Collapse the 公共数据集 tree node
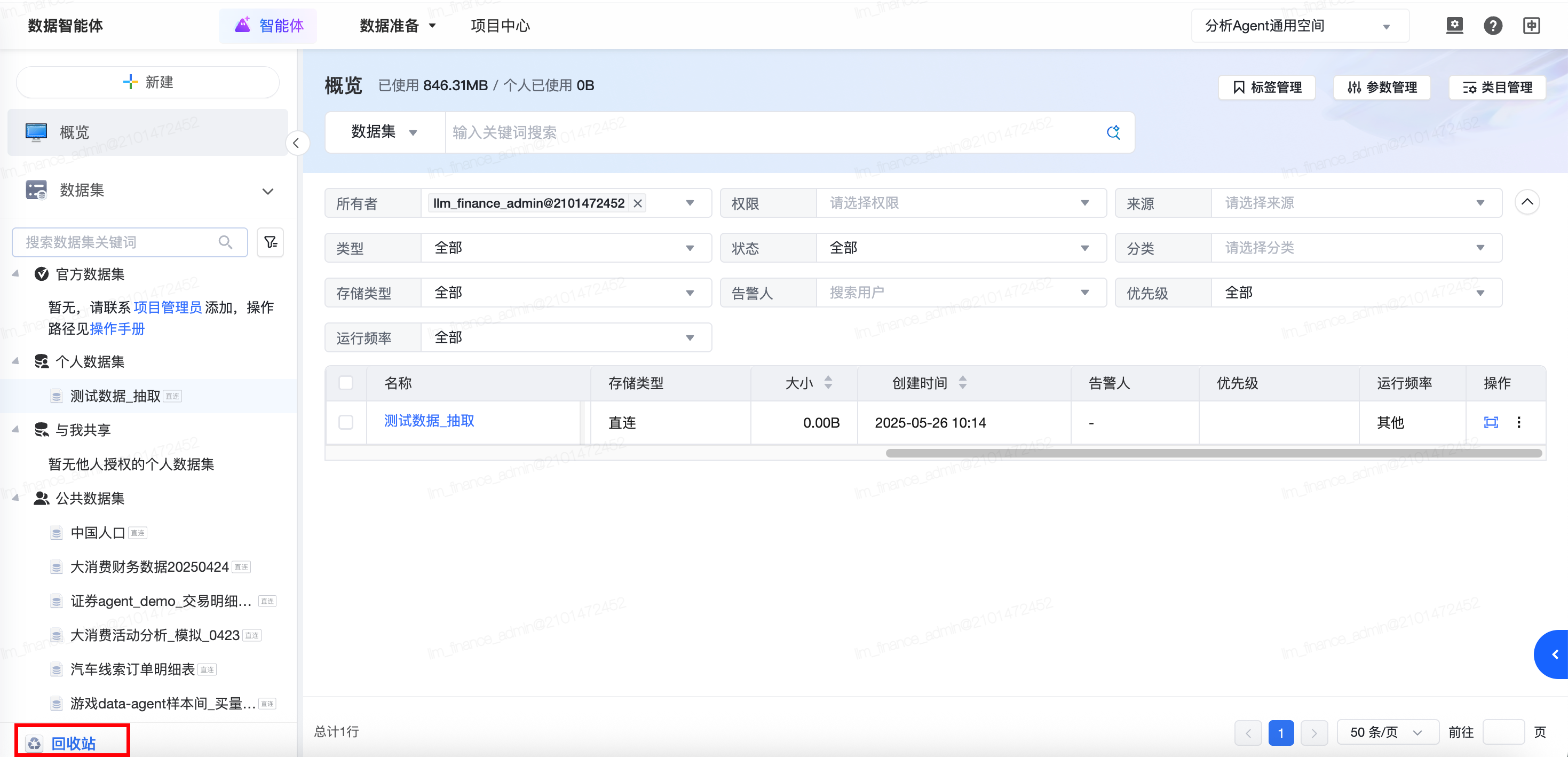 (x=15, y=498)
